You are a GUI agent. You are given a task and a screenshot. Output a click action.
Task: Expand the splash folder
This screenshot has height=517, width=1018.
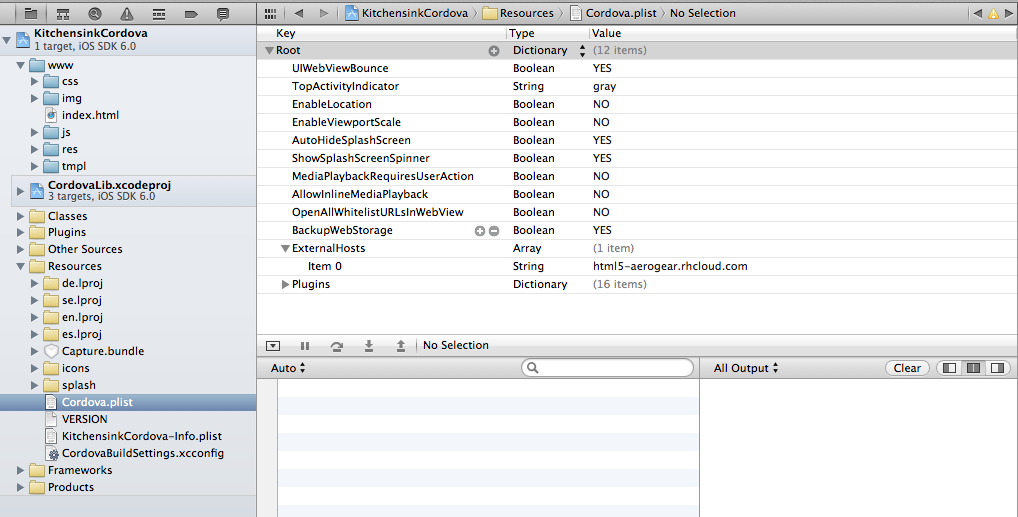click(34, 386)
